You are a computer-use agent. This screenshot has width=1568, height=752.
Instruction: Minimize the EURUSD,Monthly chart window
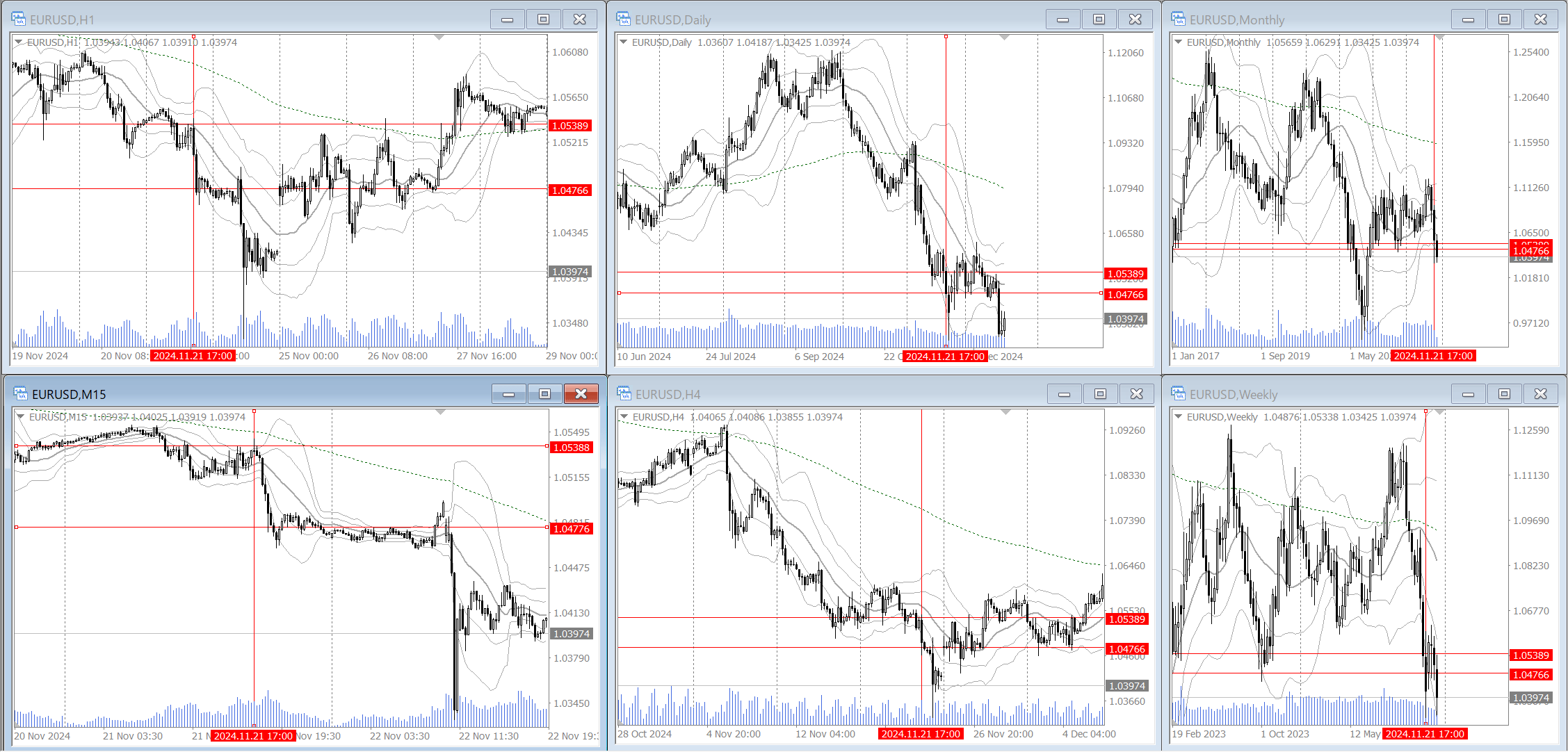coord(1469,19)
